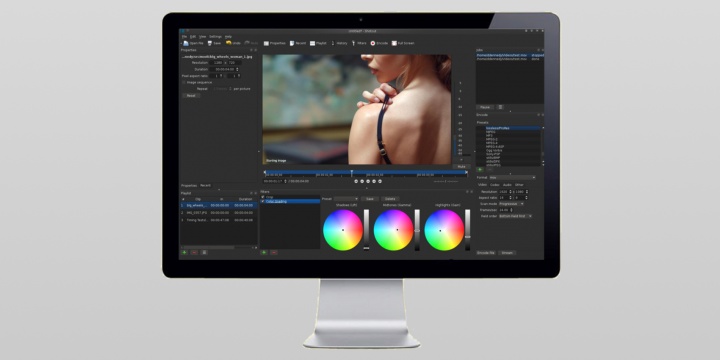Viewport: 720px width, 360px height.
Task: Toggle the Color Grading filter checkbox
Action: [x=263, y=201]
